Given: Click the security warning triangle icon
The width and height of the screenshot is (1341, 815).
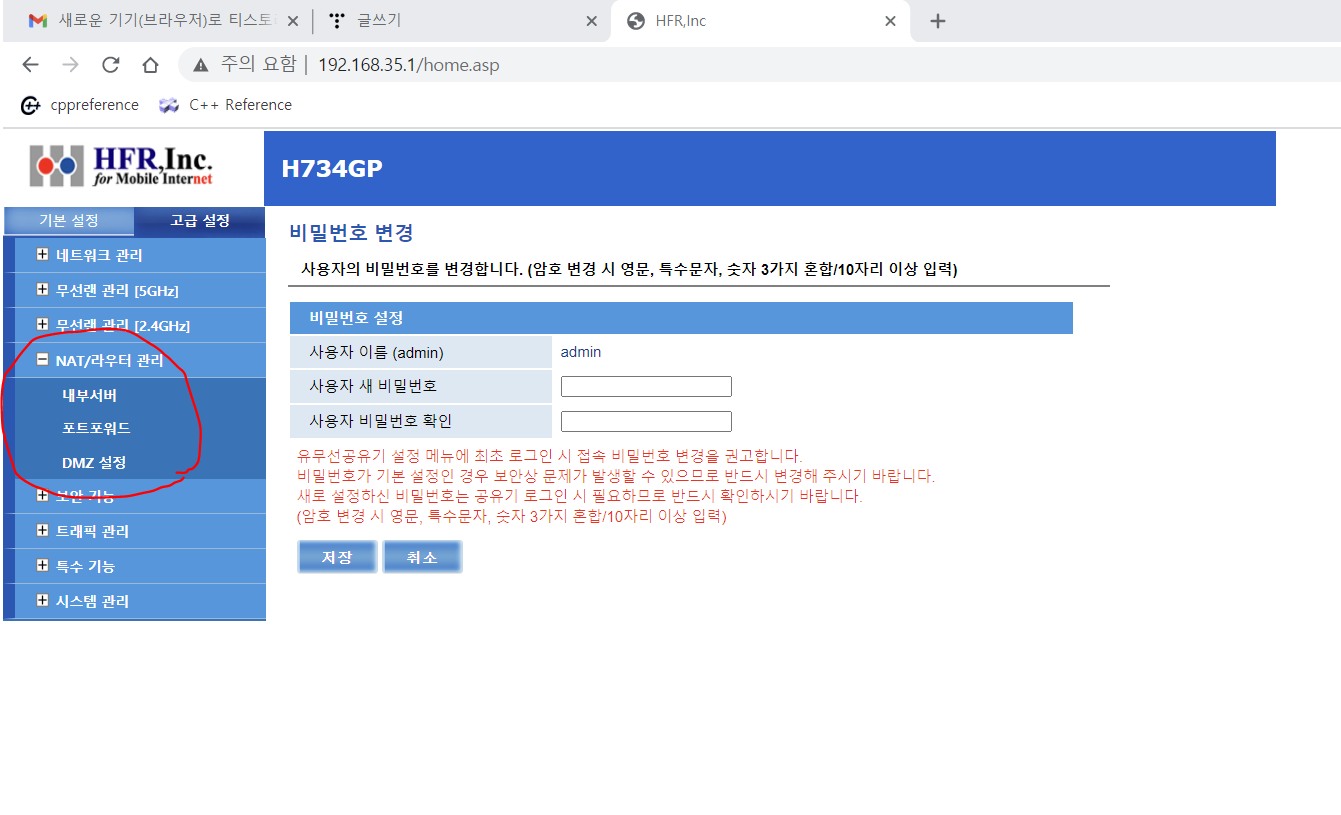Looking at the screenshot, I should click(x=201, y=65).
